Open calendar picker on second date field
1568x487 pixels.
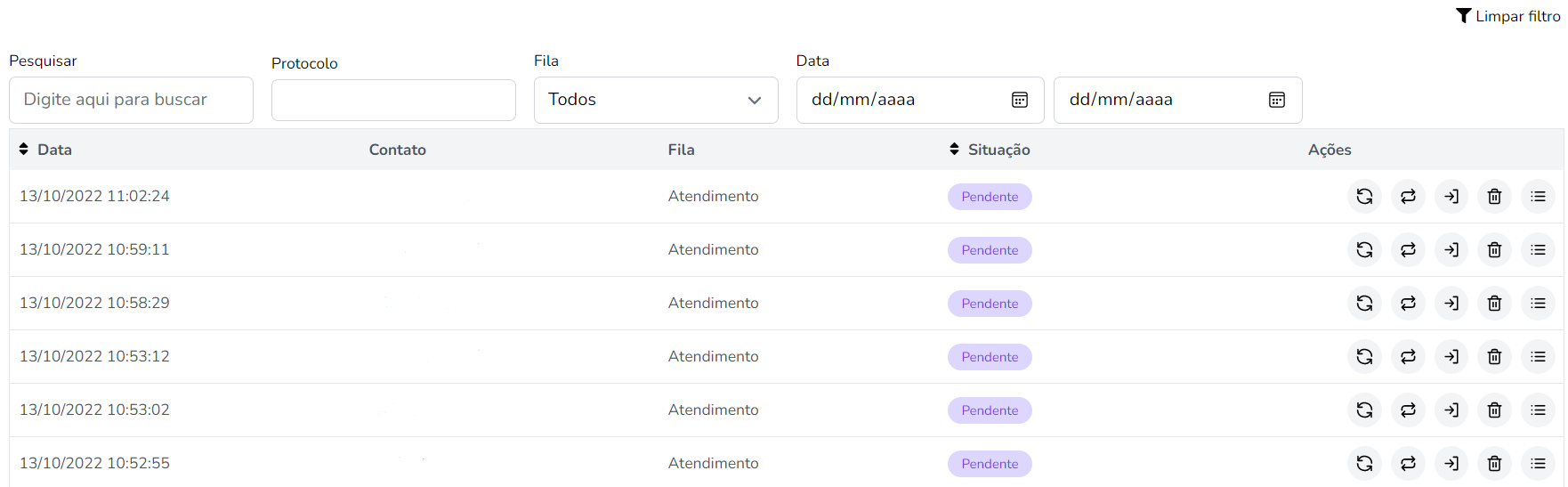point(1277,100)
